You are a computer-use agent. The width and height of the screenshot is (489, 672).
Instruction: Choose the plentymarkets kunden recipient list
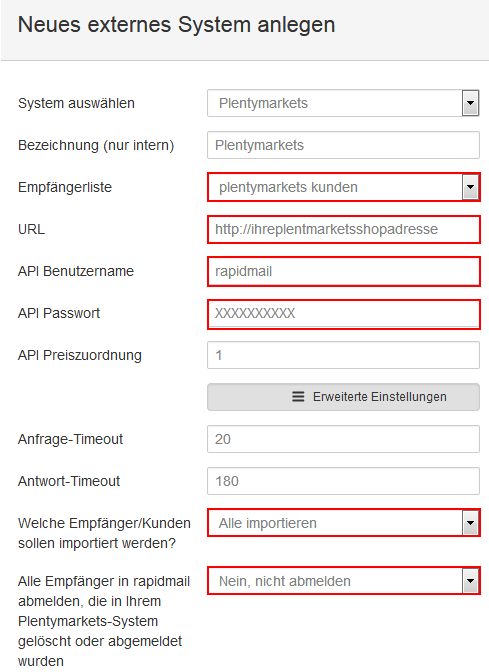point(343,187)
